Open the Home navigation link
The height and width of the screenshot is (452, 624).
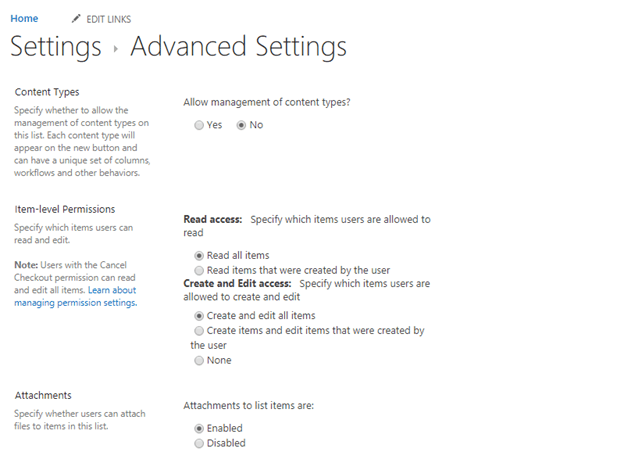[24, 18]
